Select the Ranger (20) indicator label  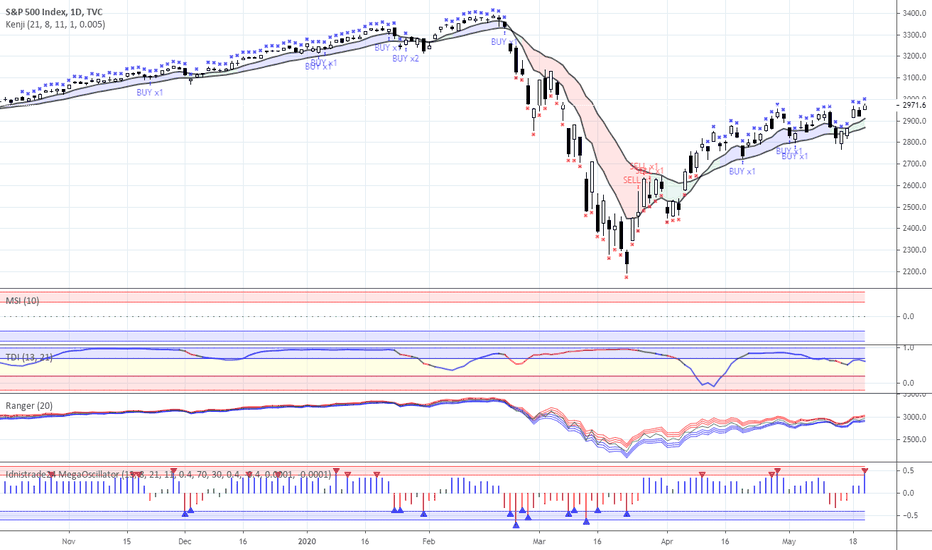29,406
